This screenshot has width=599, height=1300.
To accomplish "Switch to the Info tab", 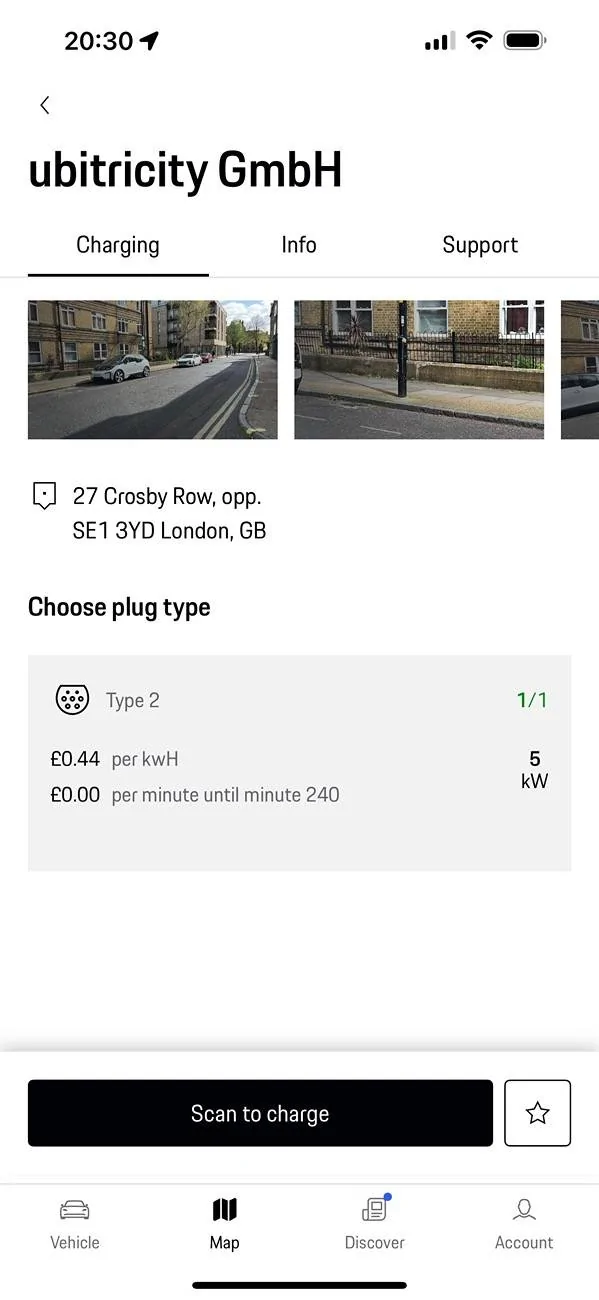I will (298, 244).
